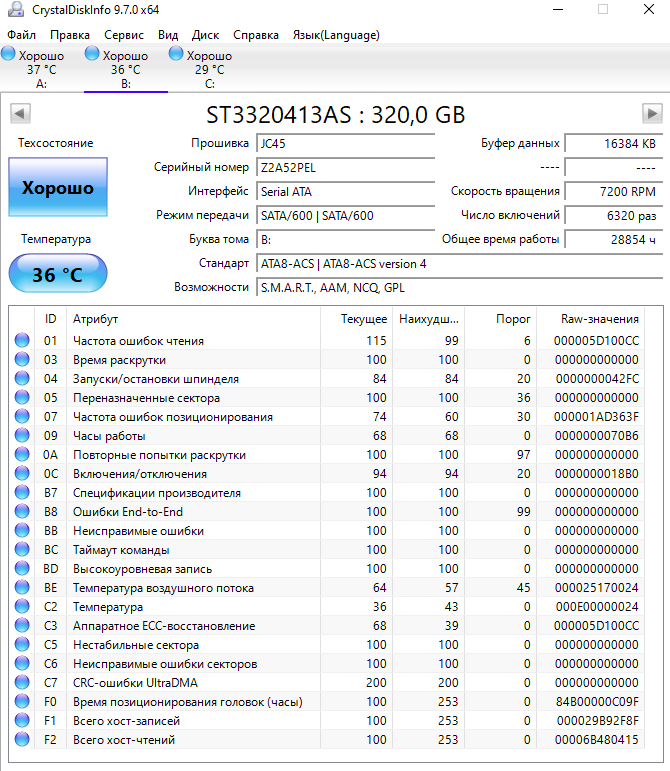670x771 pixels.
Task: Click status dot for Неисправимые ошибки row BB
Action: coord(22,531)
